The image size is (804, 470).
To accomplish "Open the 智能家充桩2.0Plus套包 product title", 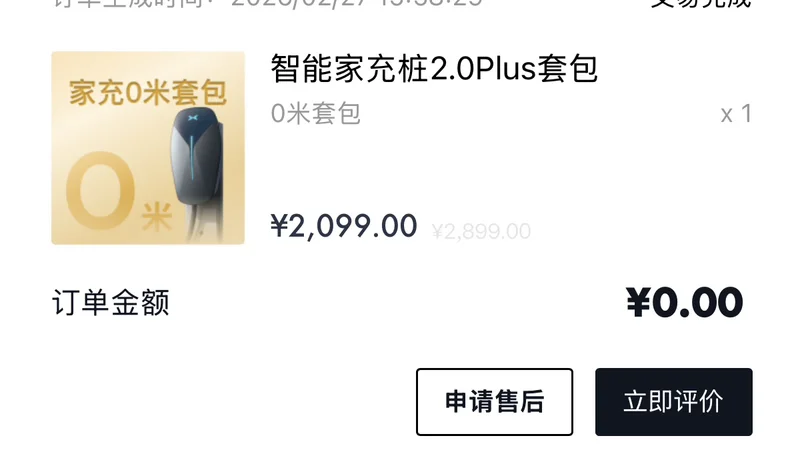I will (434, 69).
